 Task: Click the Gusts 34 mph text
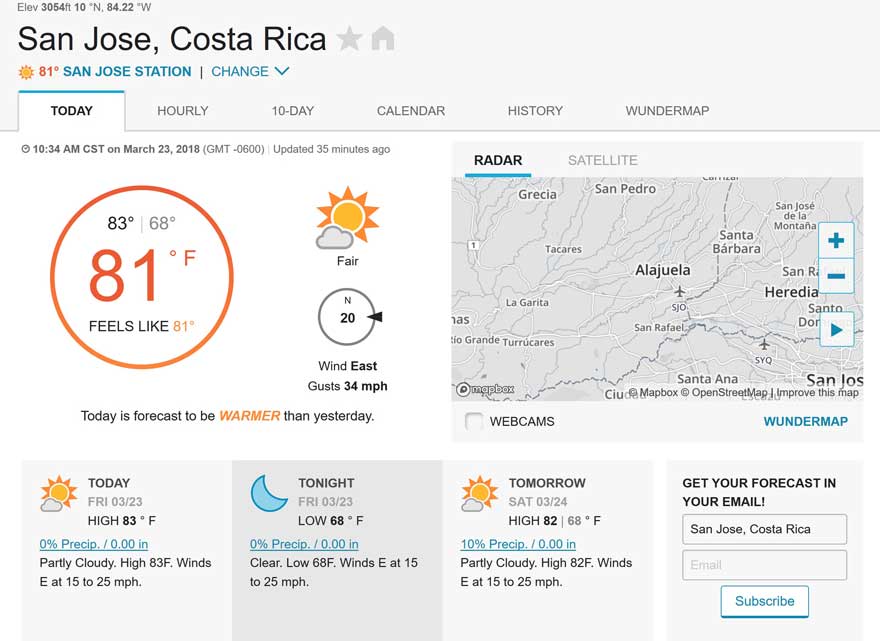tap(347, 386)
